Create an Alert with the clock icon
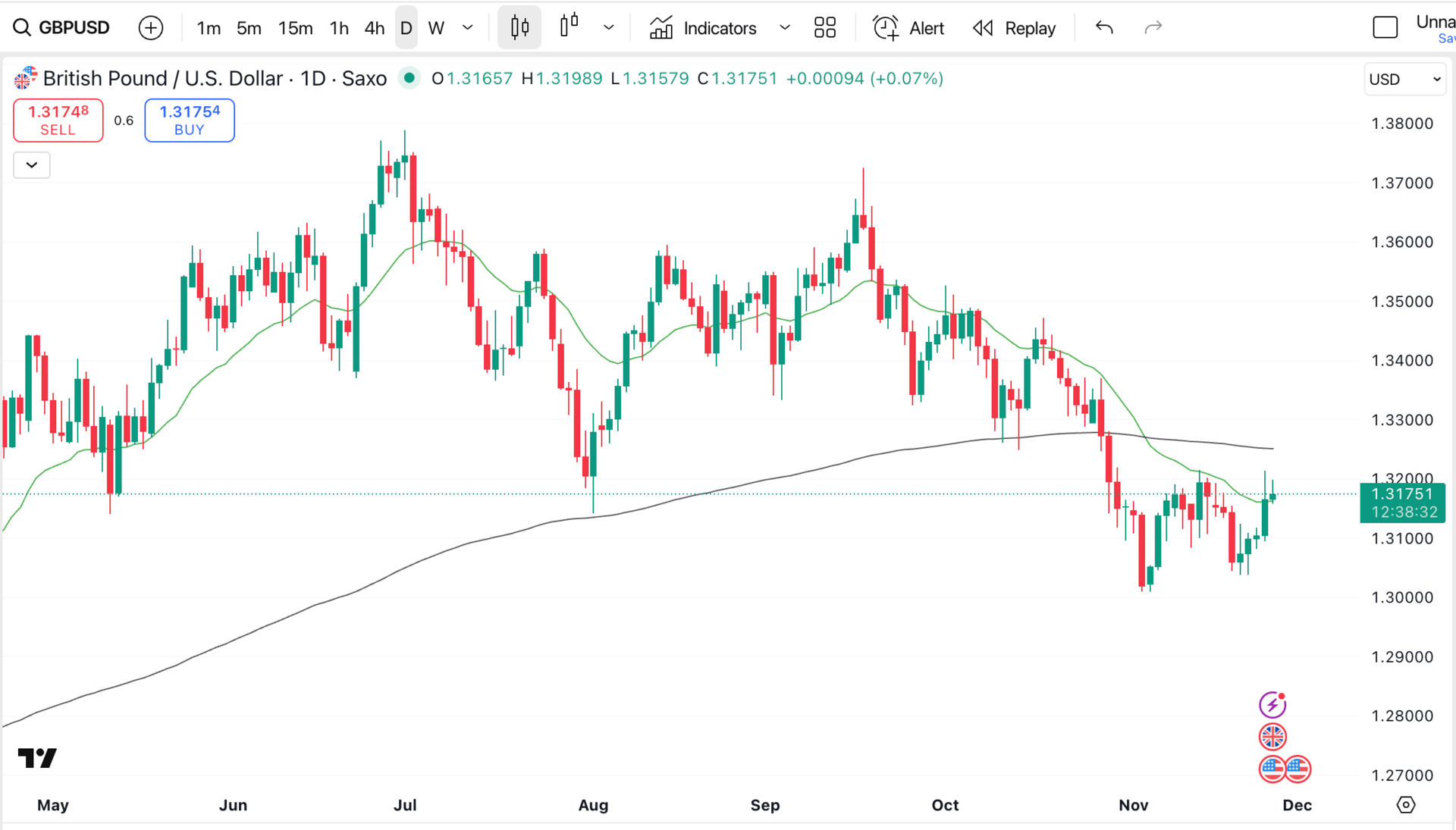 [x=886, y=28]
